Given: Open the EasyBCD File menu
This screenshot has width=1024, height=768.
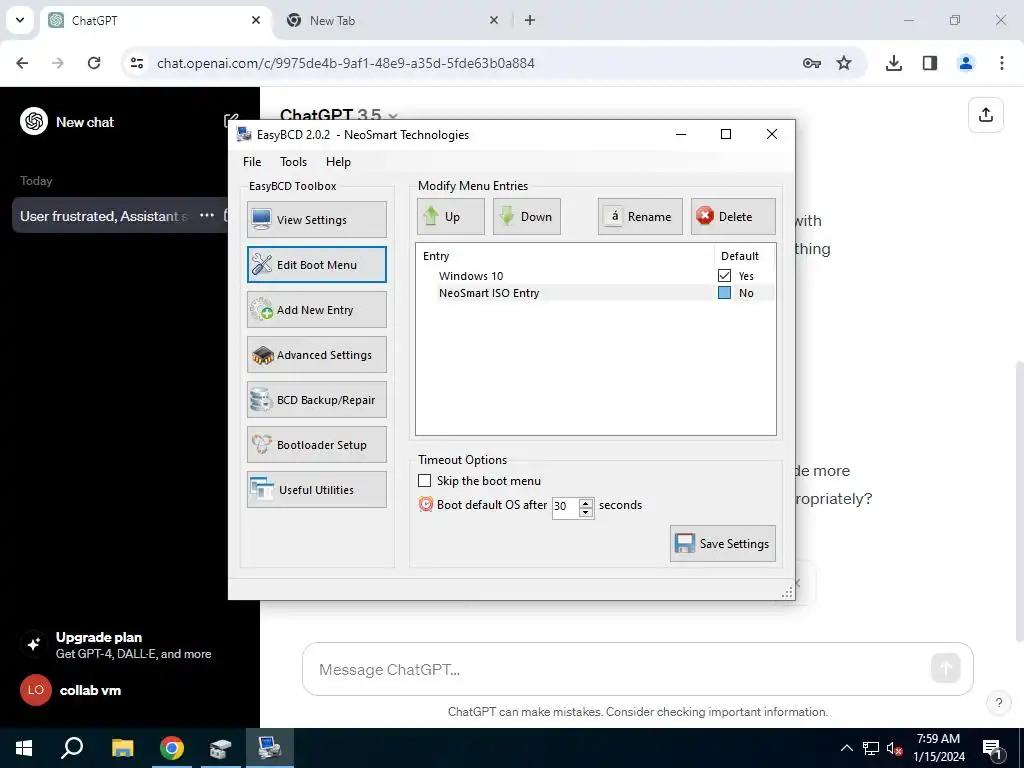Looking at the screenshot, I should 252,162.
